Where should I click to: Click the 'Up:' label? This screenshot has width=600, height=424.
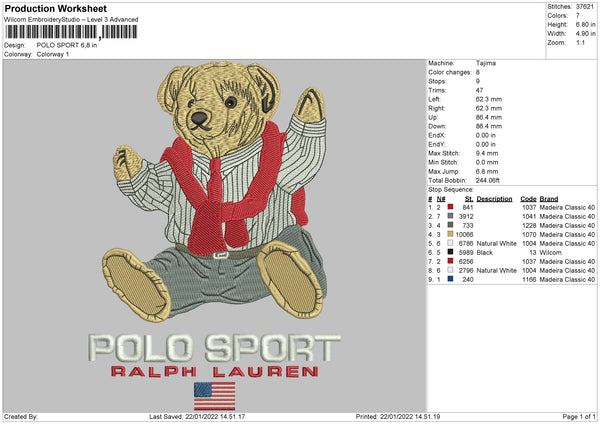(x=433, y=117)
